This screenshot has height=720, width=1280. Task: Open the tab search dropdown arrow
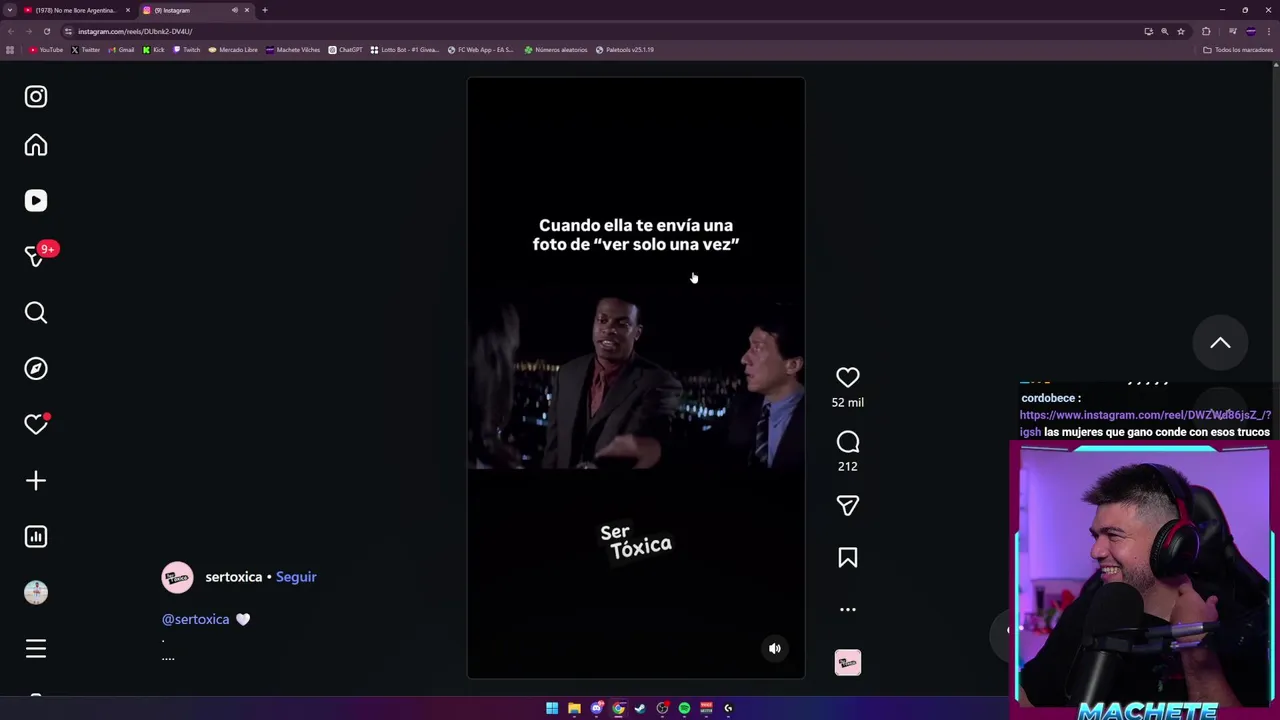(10, 10)
